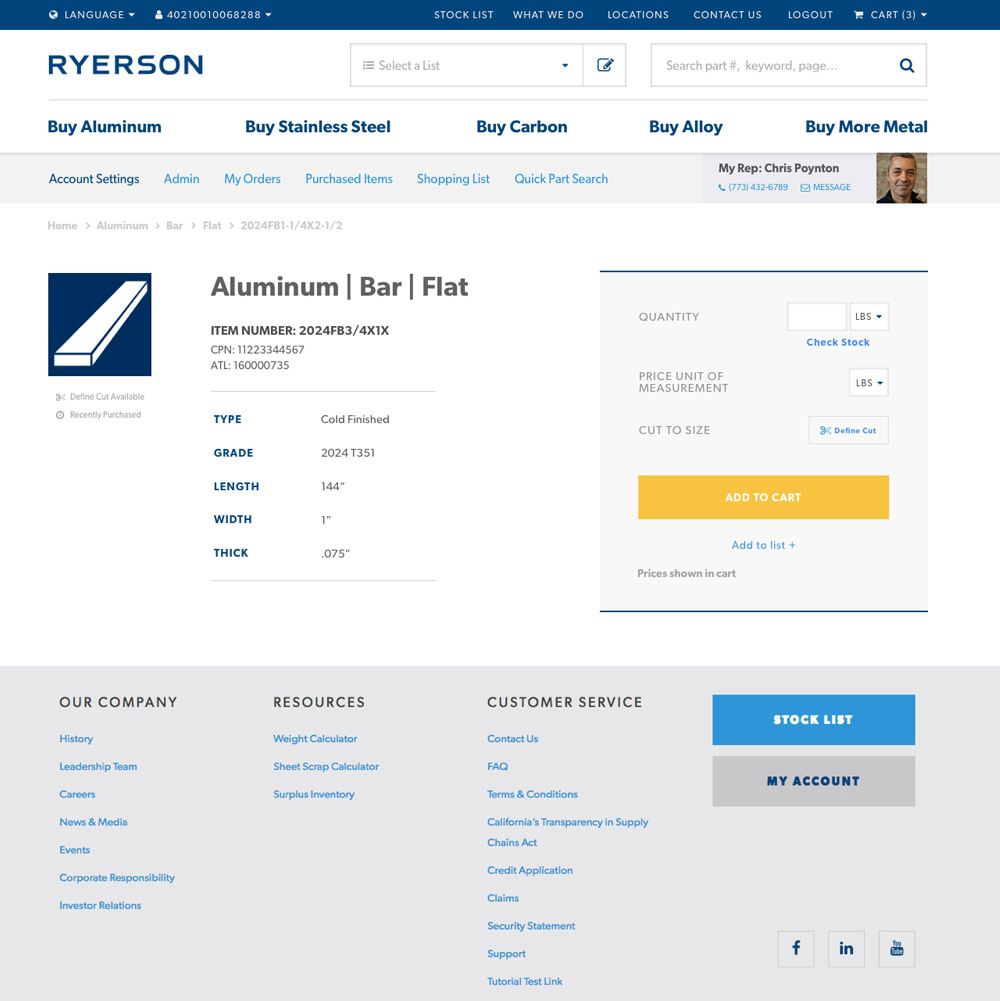Click the flat bar product image
The width and height of the screenshot is (1000, 1001).
click(100, 324)
